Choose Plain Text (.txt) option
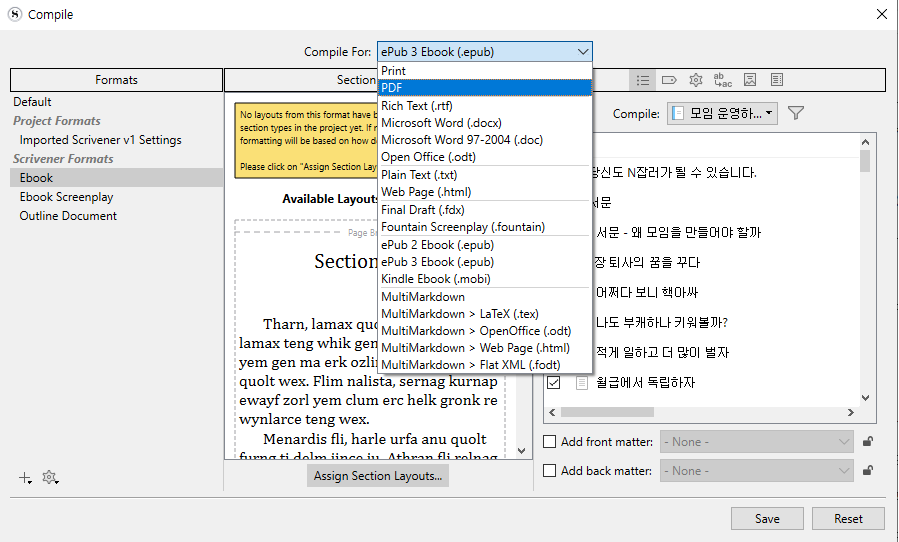This screenshot has height=542, width=899. pos(484,175)
